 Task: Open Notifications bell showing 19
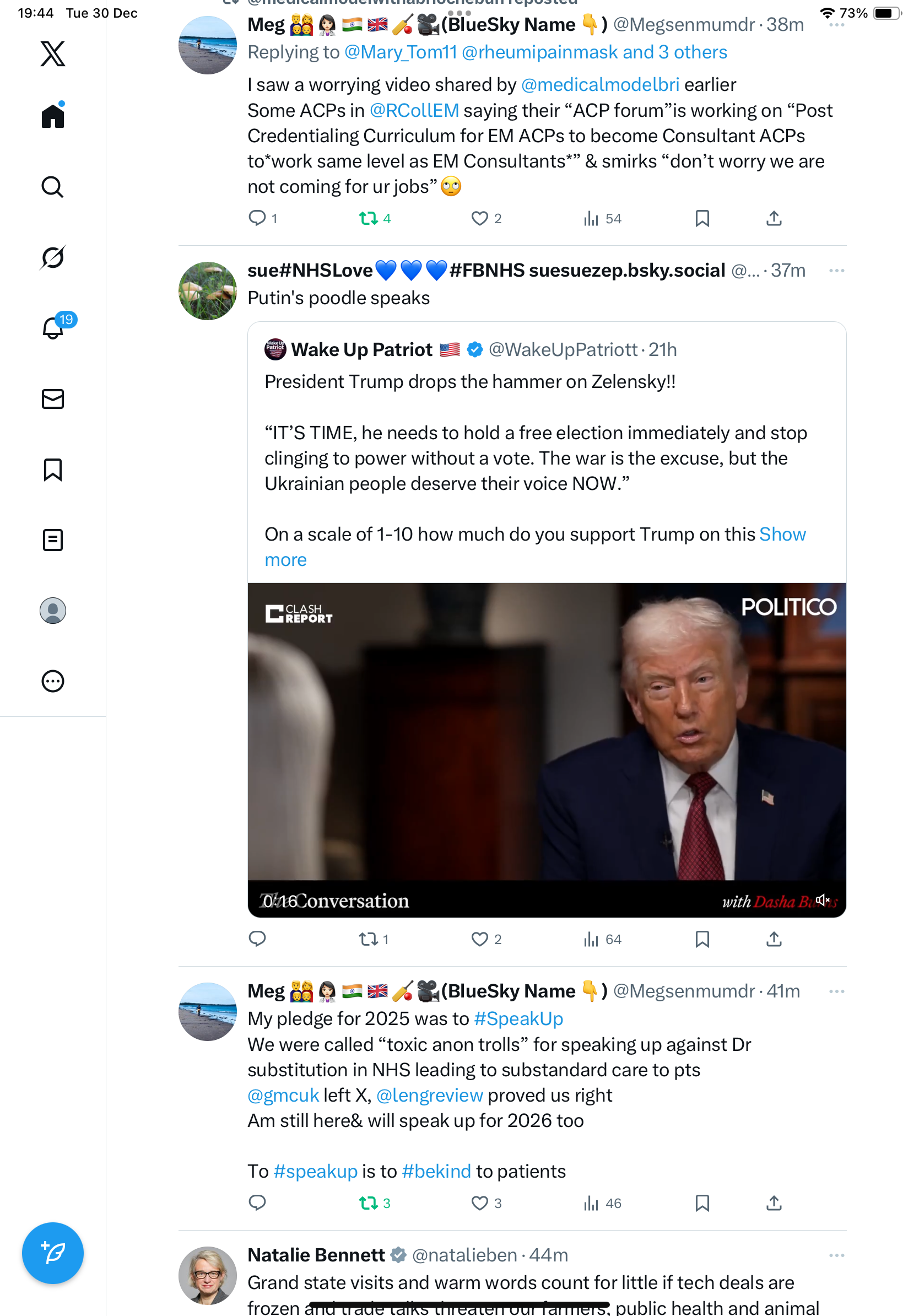click(53, 328)
